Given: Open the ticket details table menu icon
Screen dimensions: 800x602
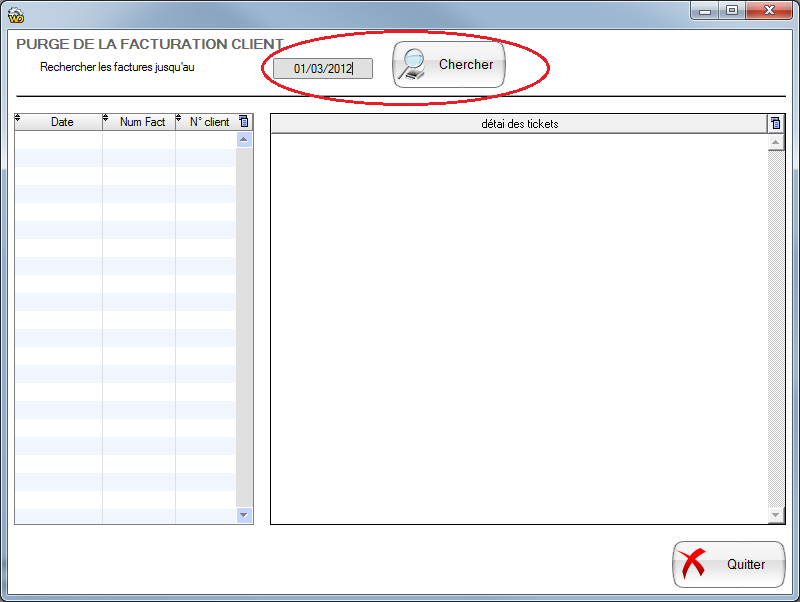Looking at the screenshot, I should coord(775,124).
